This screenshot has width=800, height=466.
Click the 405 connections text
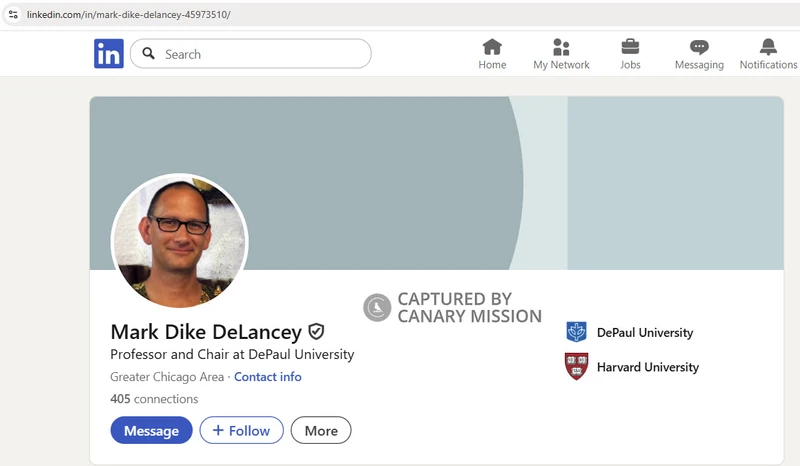tap(154, 399)
